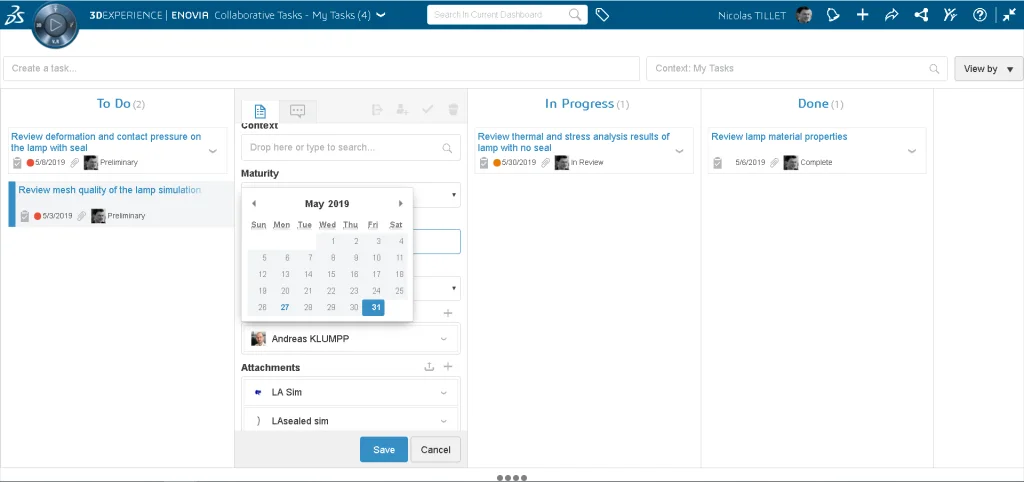Screen dimensions: 1024x482
Task: Switch to the comments tab in task panel
Action: click(x=298, y=111)
